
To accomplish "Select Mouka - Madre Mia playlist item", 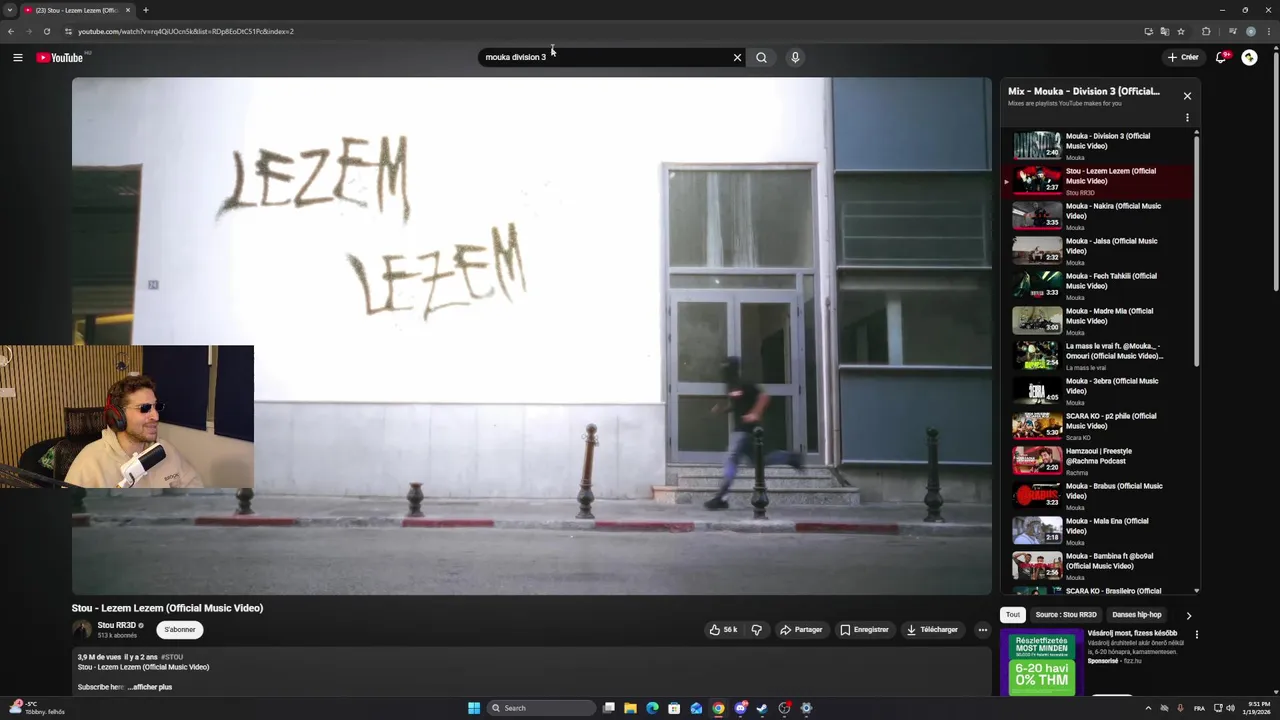I will [x=1098, y=321].
